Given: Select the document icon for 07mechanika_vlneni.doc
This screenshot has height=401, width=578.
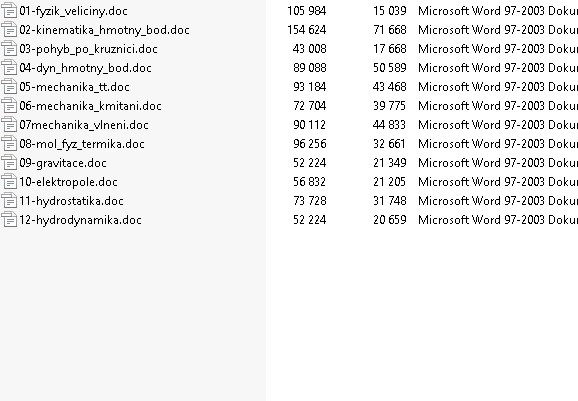Looking at the screenshot, I should pos(9,125).
